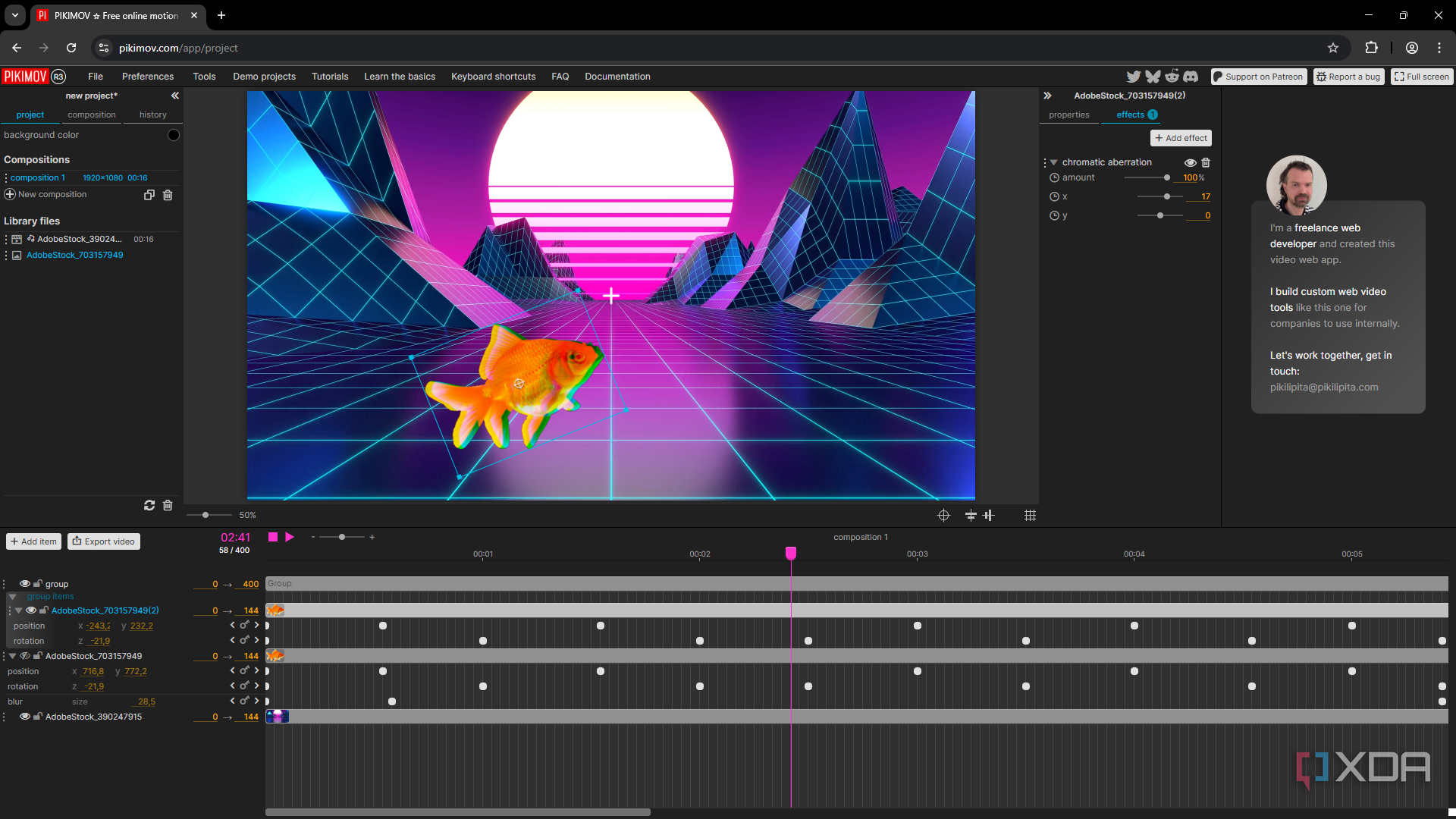This screenshot has width=1456, height=819.
Task: Collapse AdobeStock_703157949(2) layer properties
Action: [x=19, y=610]
